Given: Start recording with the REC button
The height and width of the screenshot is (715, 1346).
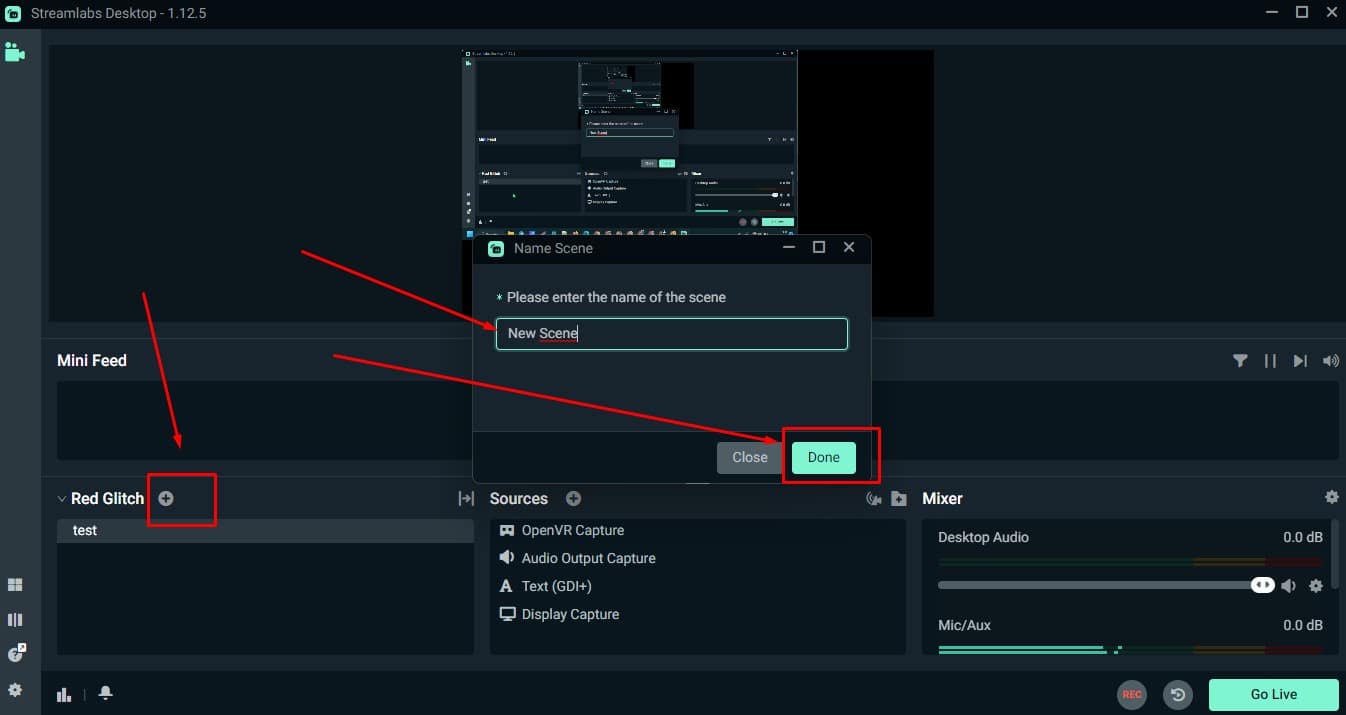Looking at the screenshot, I should [1132, 694].
